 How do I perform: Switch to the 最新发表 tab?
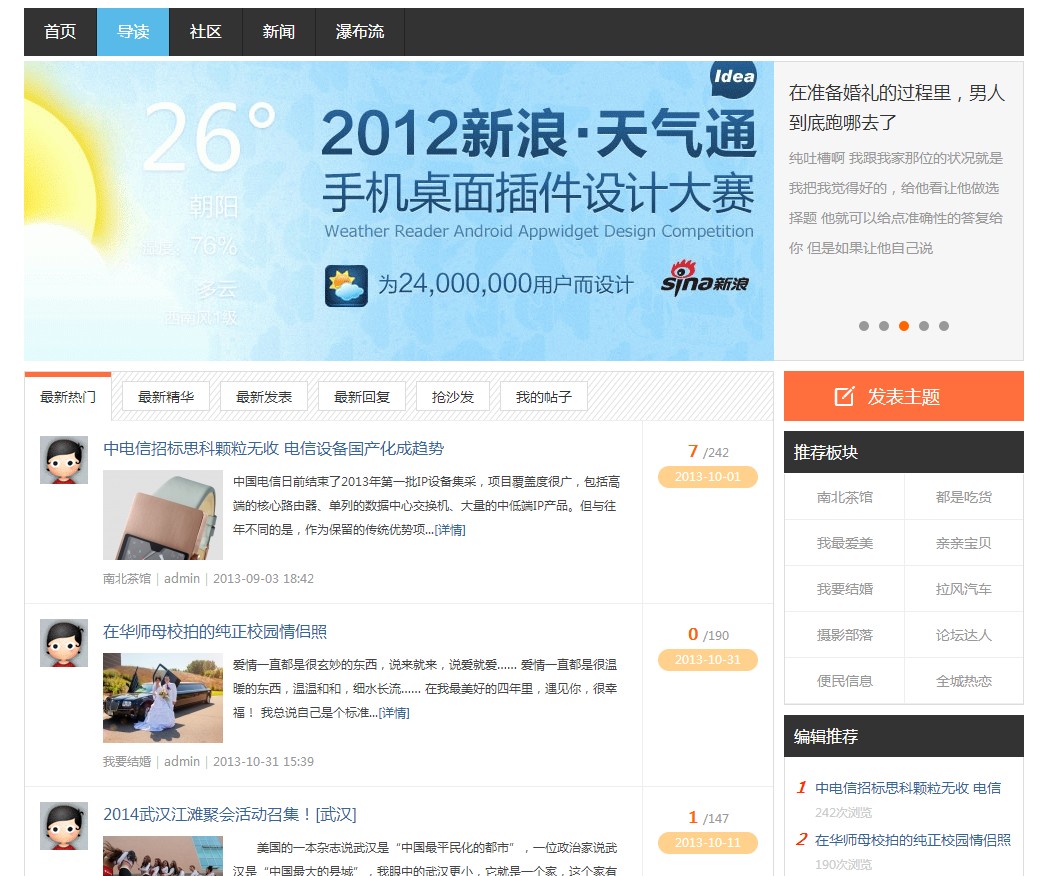pyautogui.click(x=264, y=396)
